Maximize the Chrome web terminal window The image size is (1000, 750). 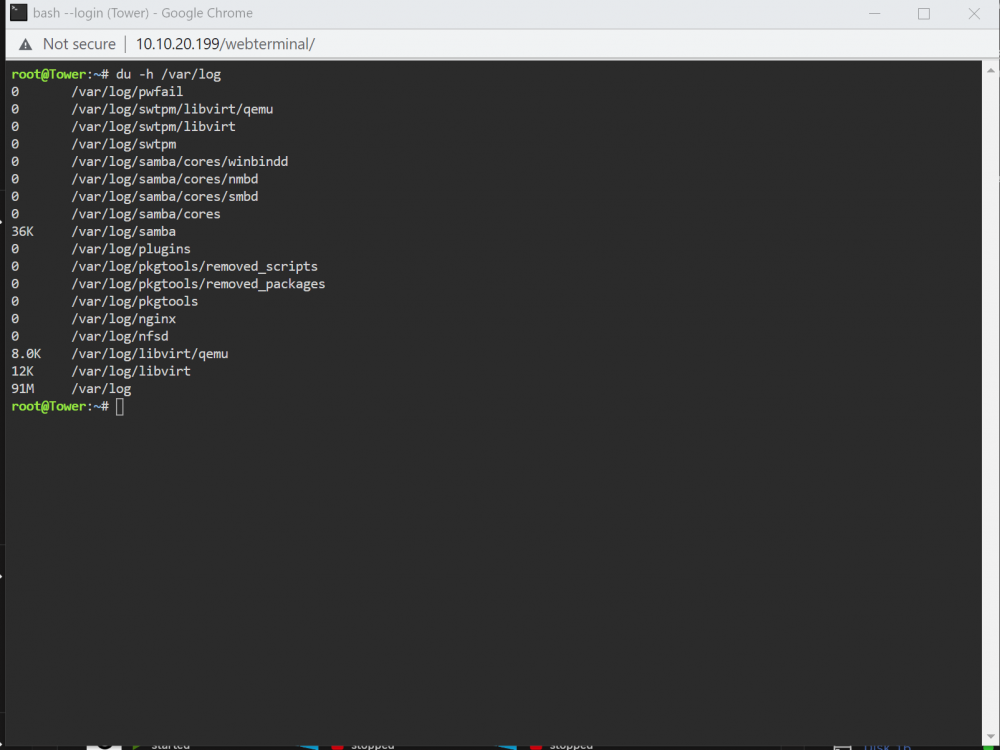(x=923, y=13)
